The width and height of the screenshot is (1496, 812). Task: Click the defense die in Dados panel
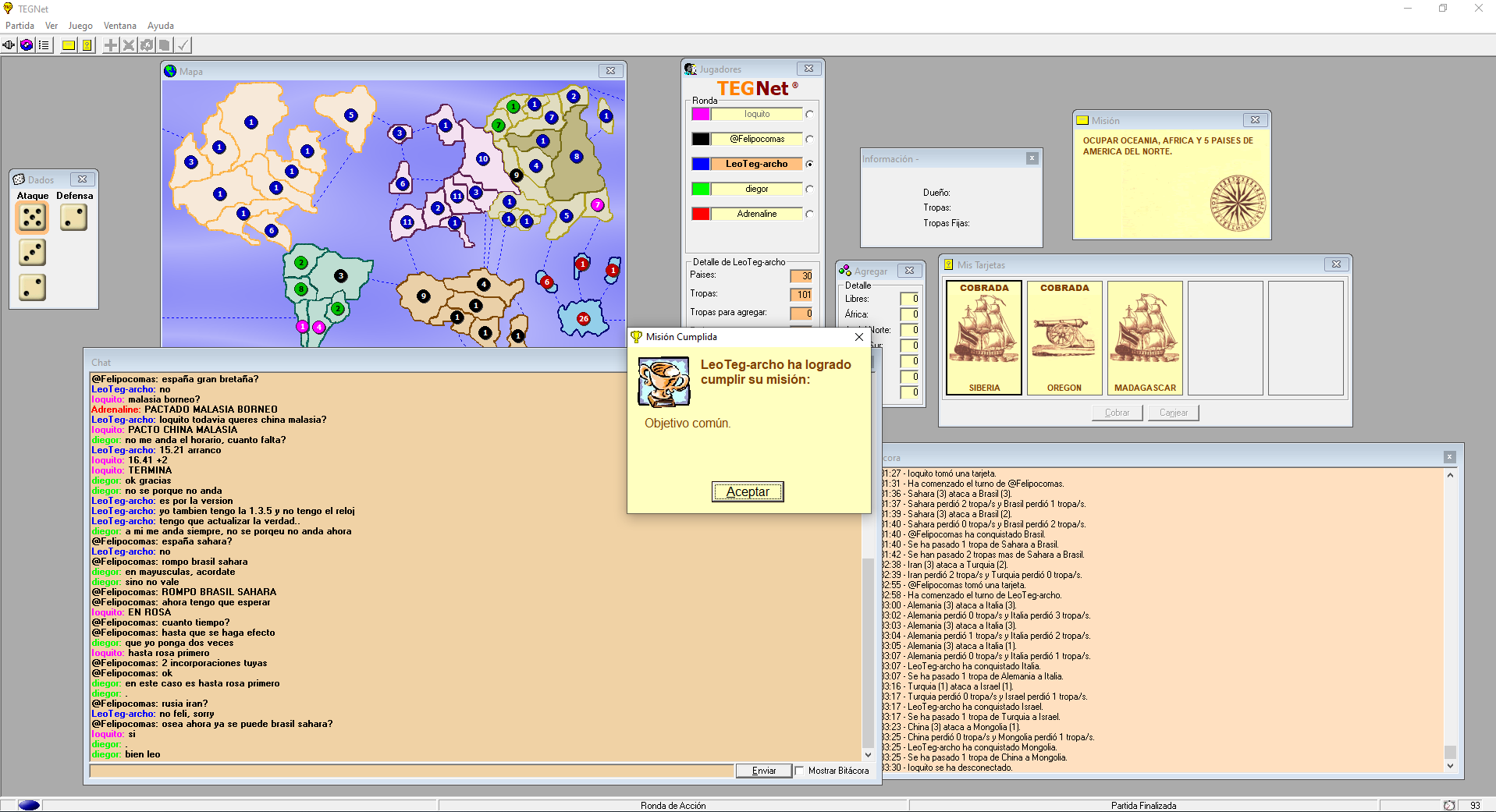[74, 218]
